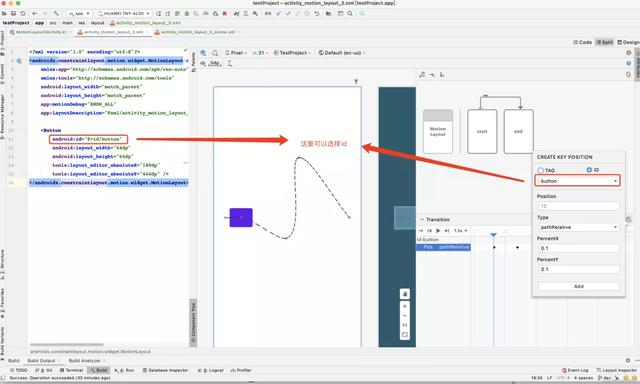Select the Pos pathRelative timeline row
Screen dimensions: 640x384
coord(444,247)
